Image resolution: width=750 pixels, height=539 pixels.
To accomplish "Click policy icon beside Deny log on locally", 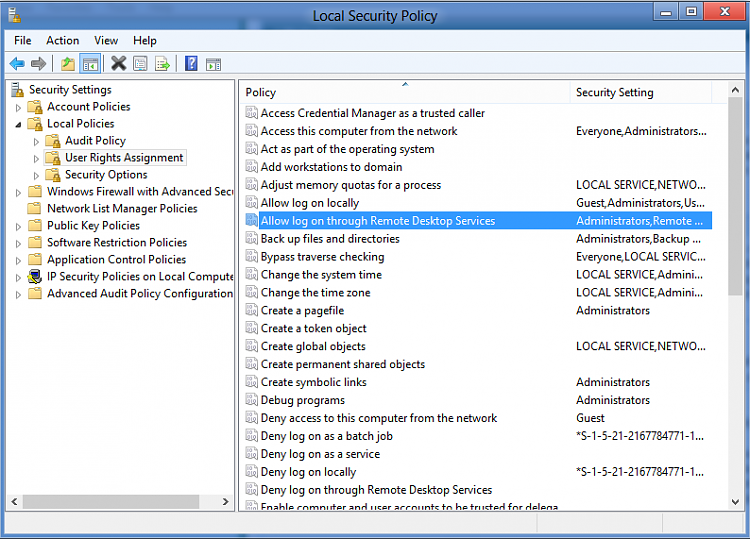I will [252, 472].
